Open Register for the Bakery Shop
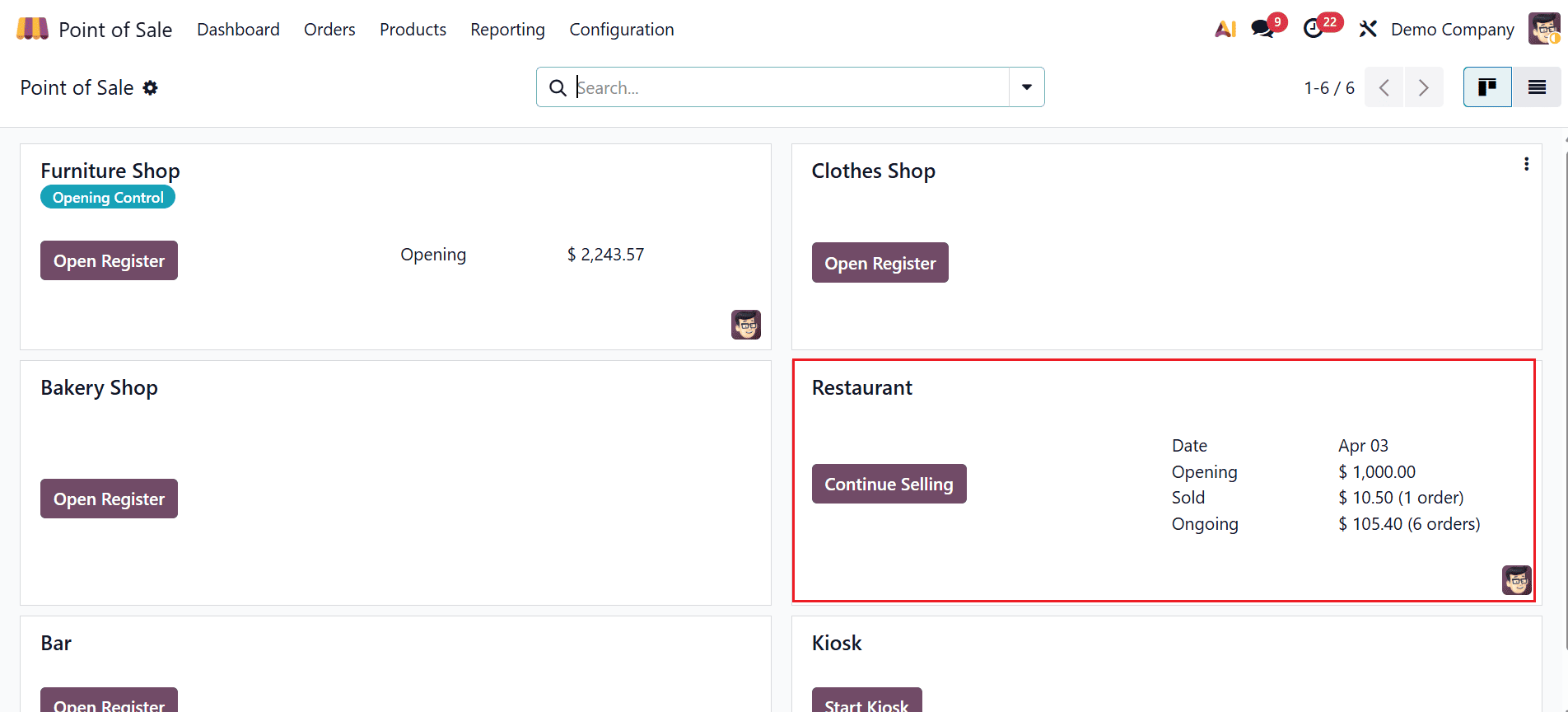Image resolution: width=1568 pixels, height=712 pixels. (x=109, y=499)
